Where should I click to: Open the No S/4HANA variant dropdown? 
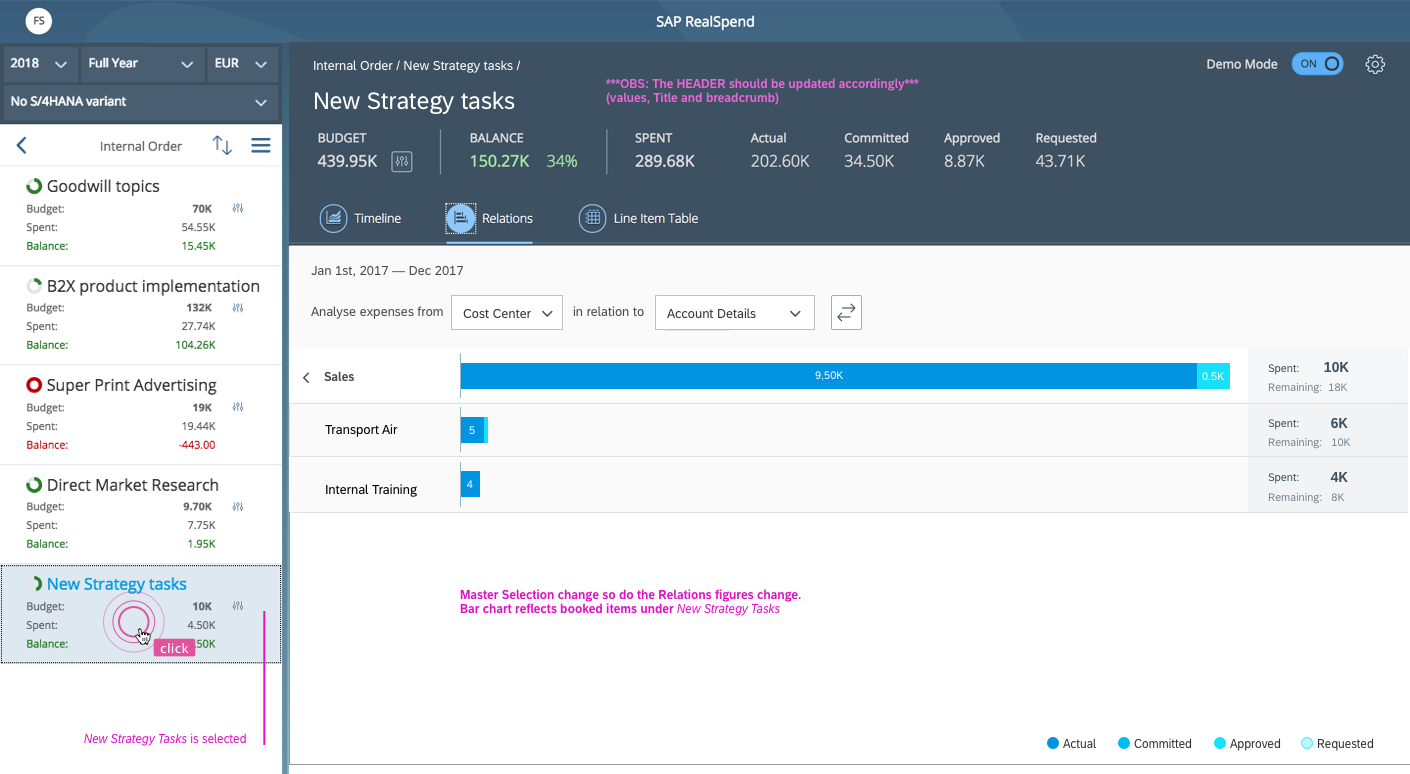click(140, 101)
